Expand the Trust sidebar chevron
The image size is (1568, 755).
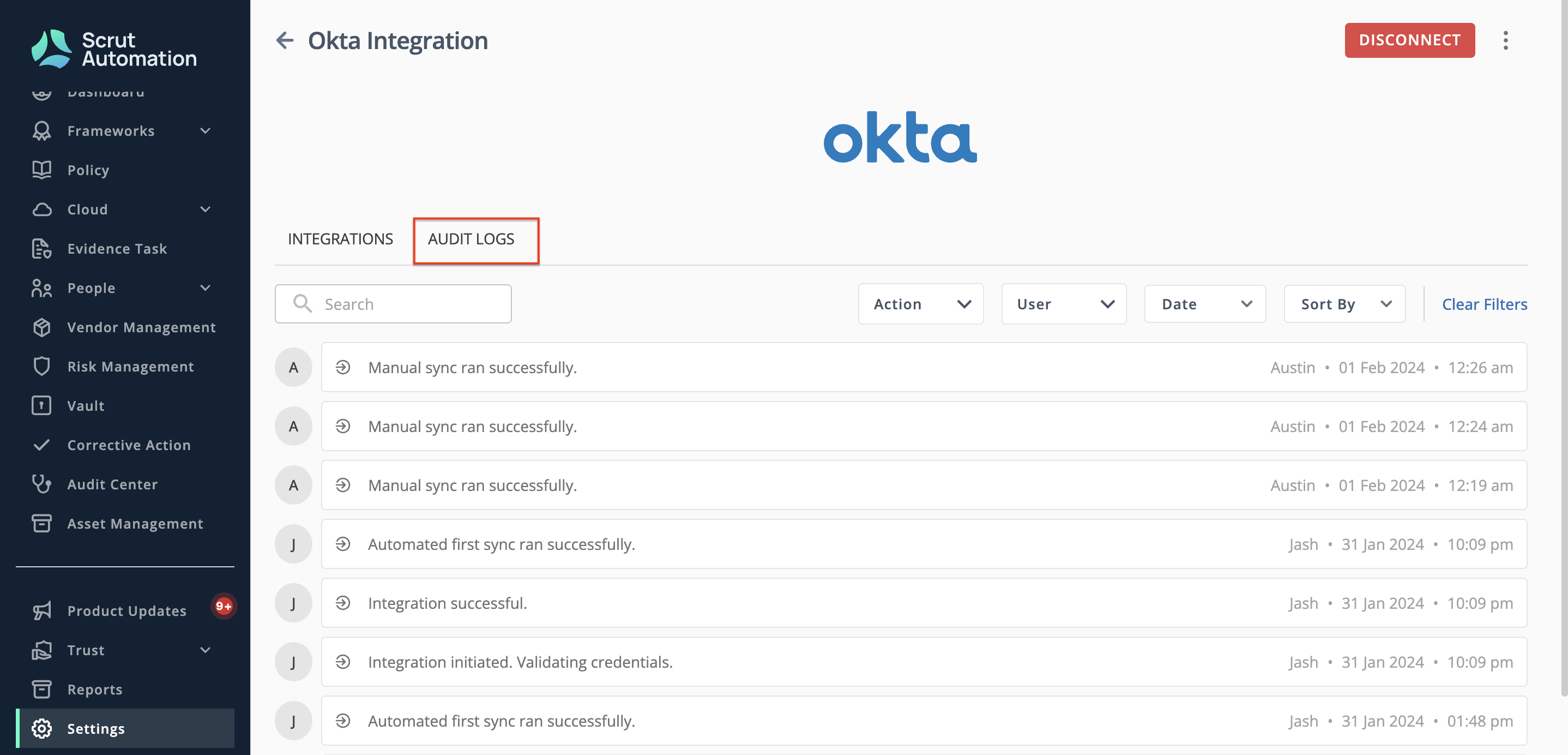click(206, 650)
